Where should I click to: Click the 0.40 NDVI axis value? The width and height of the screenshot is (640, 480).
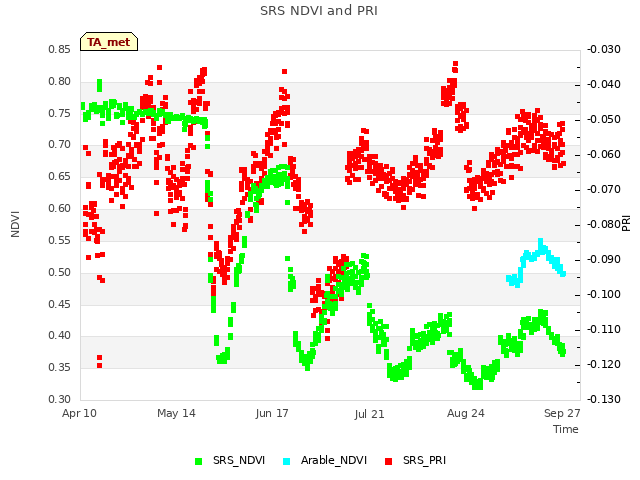click(60, 336)
